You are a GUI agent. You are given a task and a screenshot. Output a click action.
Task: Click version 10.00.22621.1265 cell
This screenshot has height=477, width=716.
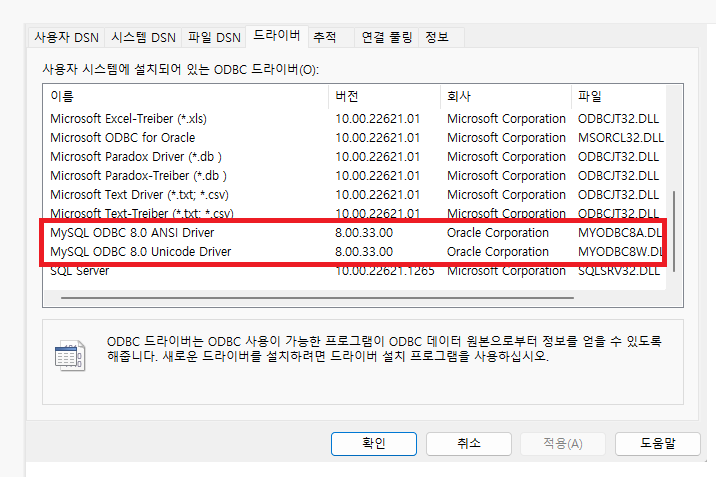[x=384, y=271]
